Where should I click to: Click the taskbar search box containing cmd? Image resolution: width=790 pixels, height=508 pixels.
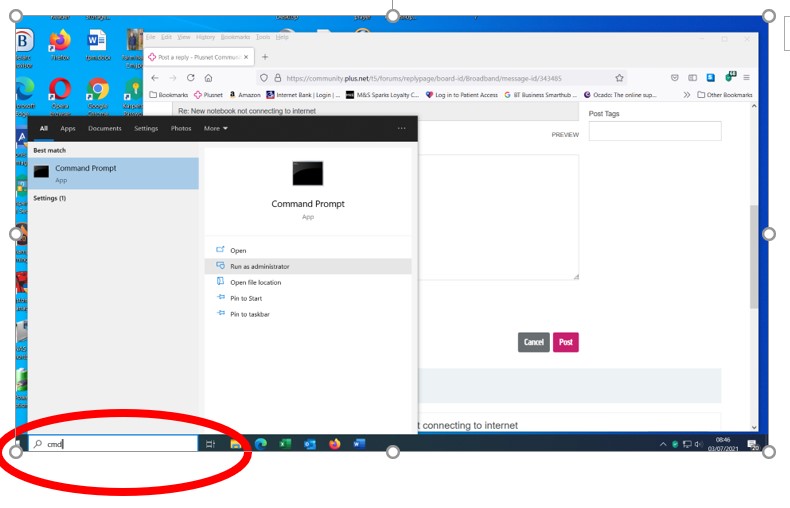click(113, 443)
